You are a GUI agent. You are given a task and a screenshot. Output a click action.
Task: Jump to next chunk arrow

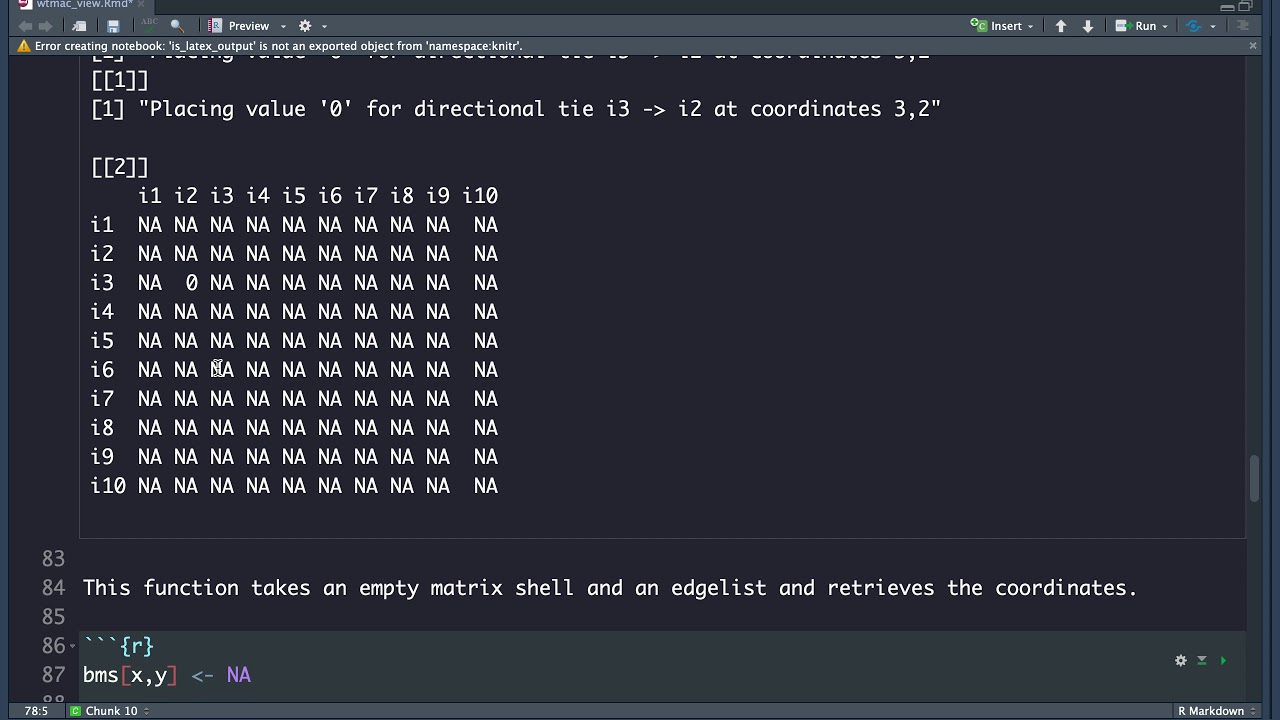tap(1088, 26)
